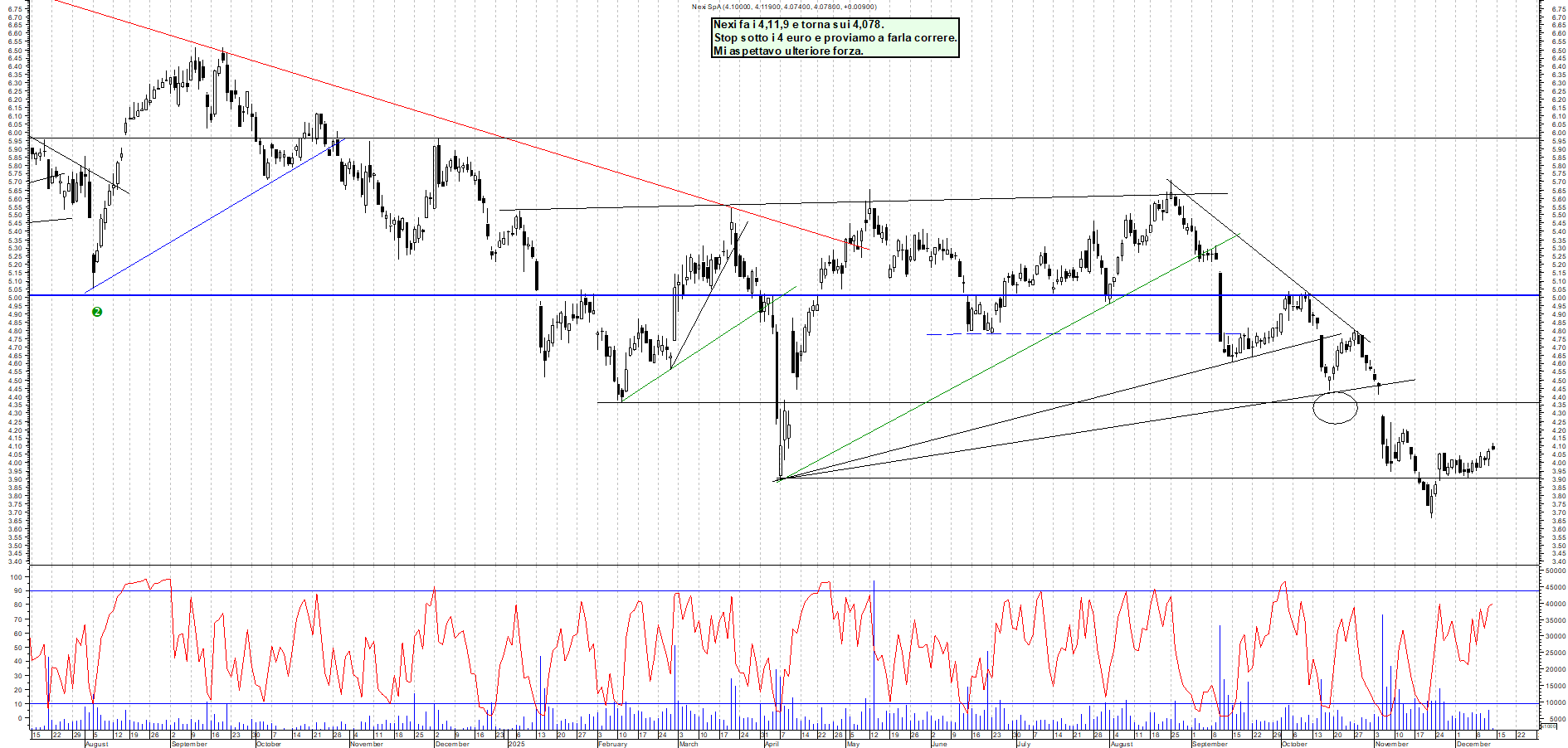Image resolution: width=1568 pixels, height=748 pixels.
Task: Select the green annotation text box
Action: pyautogui.click(x=835, y=38)
